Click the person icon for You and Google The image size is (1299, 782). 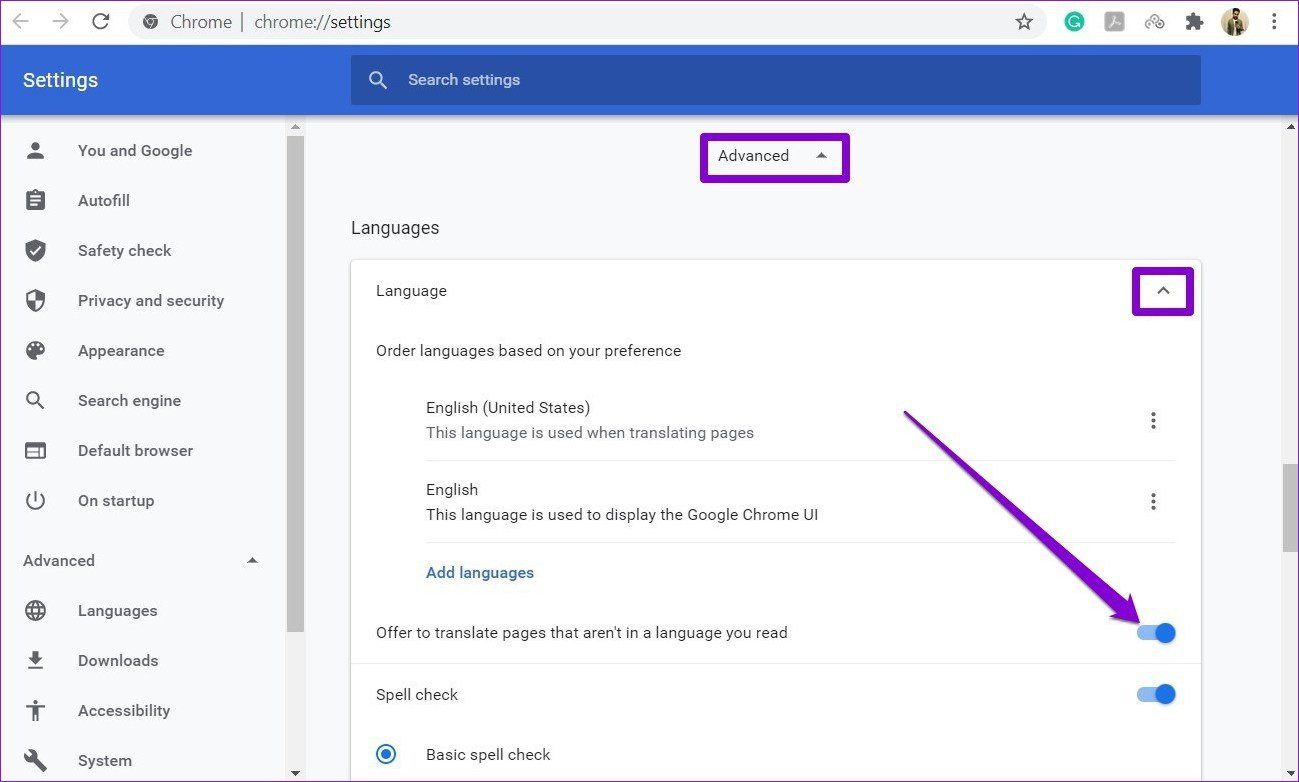point(36,151)
